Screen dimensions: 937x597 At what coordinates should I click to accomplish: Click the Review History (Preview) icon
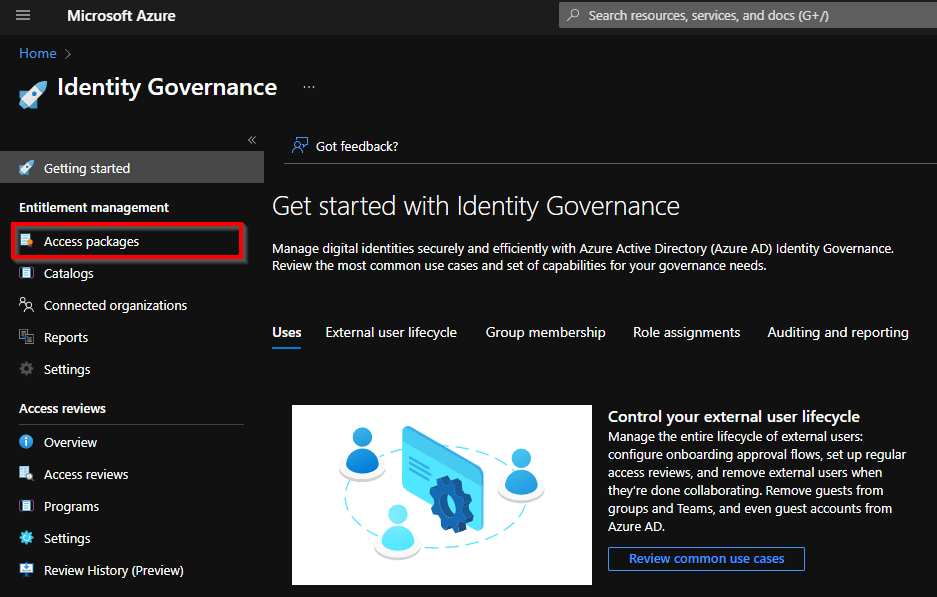pyautogui.click(x=27, y=570)
